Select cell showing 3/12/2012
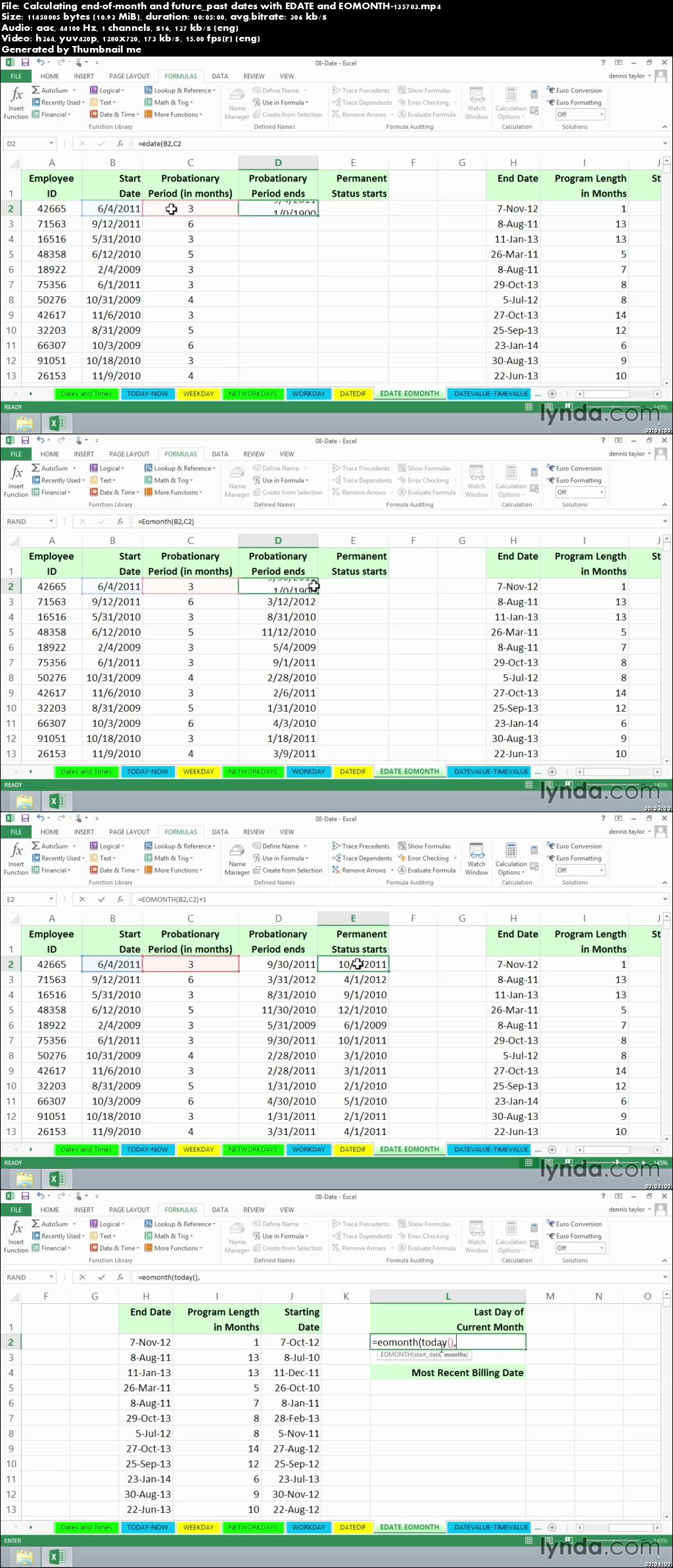 pyautogui.click(x=278, y=601)
